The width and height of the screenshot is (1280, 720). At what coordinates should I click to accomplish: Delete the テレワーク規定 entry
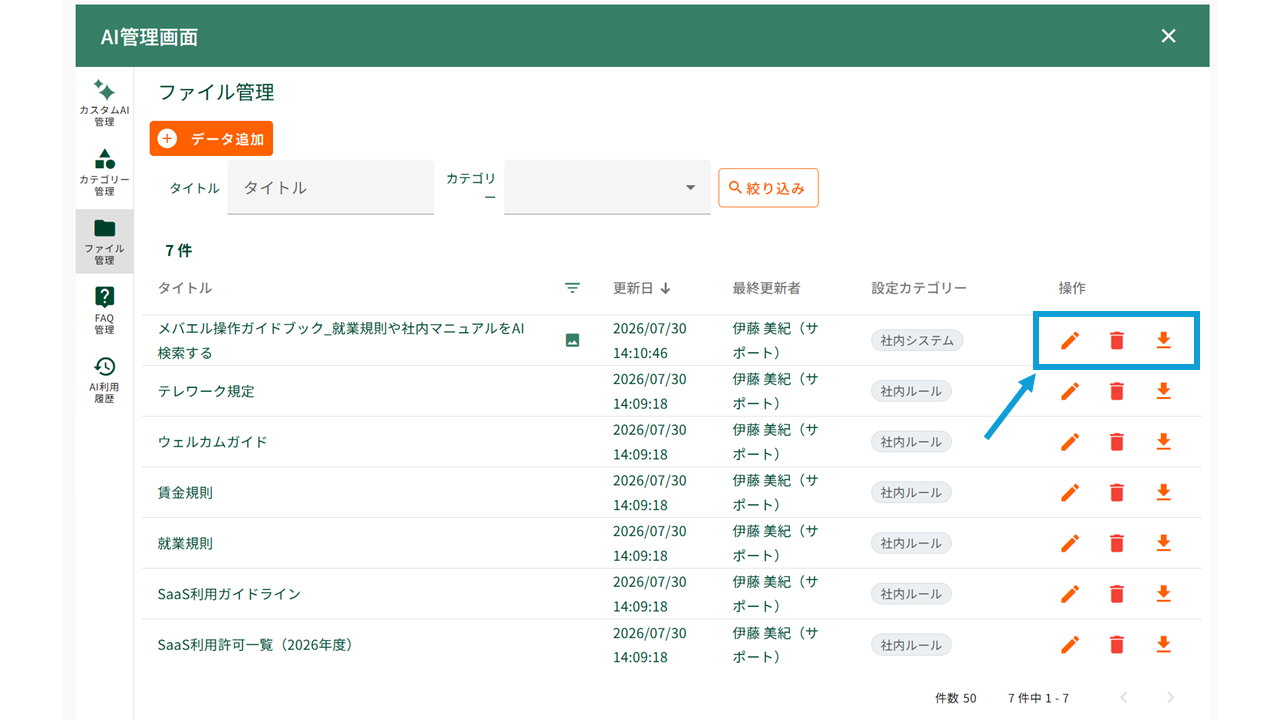pyautogui.click(x=1117, y=391)
